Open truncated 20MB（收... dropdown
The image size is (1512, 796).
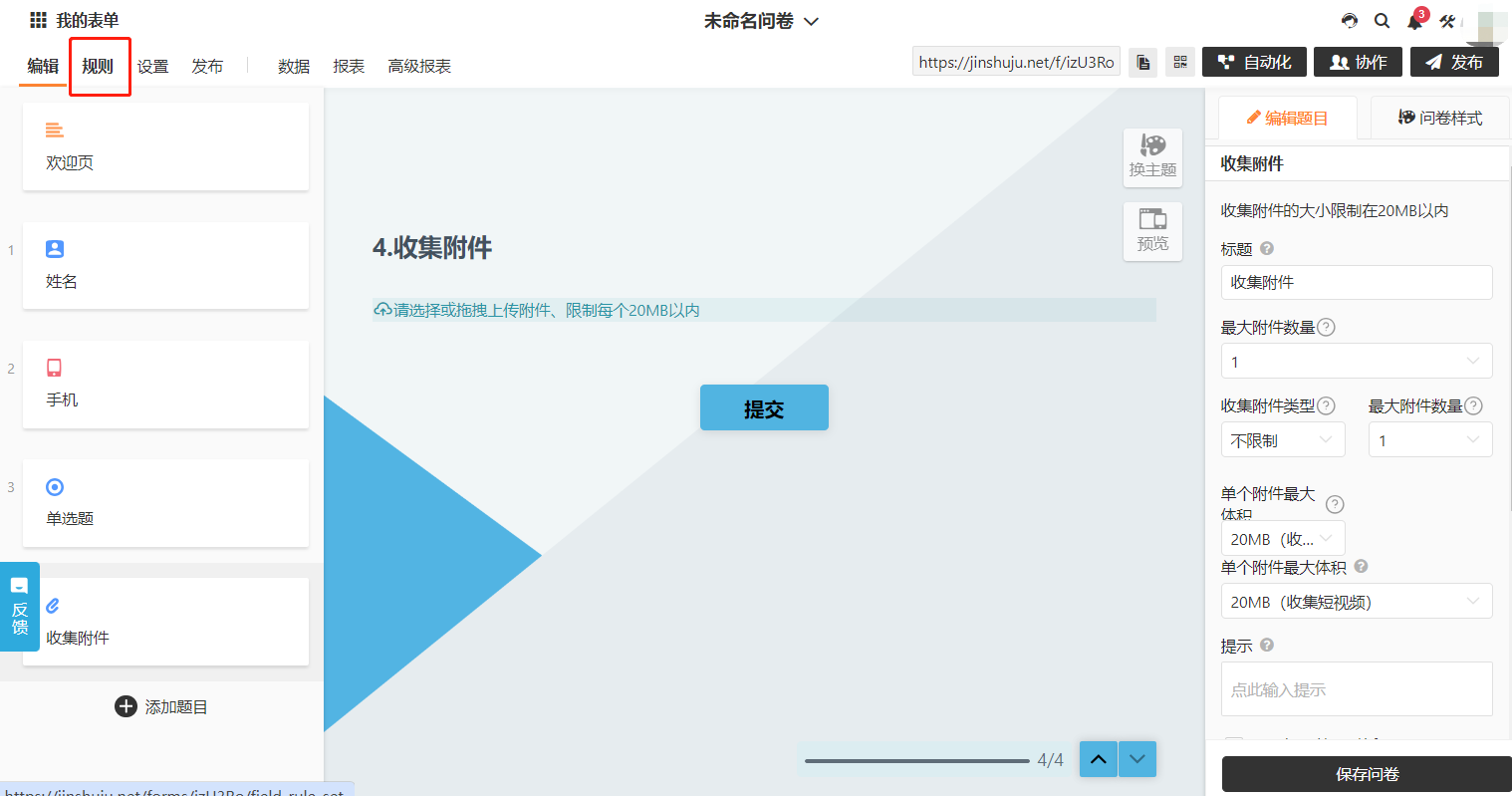pyautogui.click(x=1283, y=538)
